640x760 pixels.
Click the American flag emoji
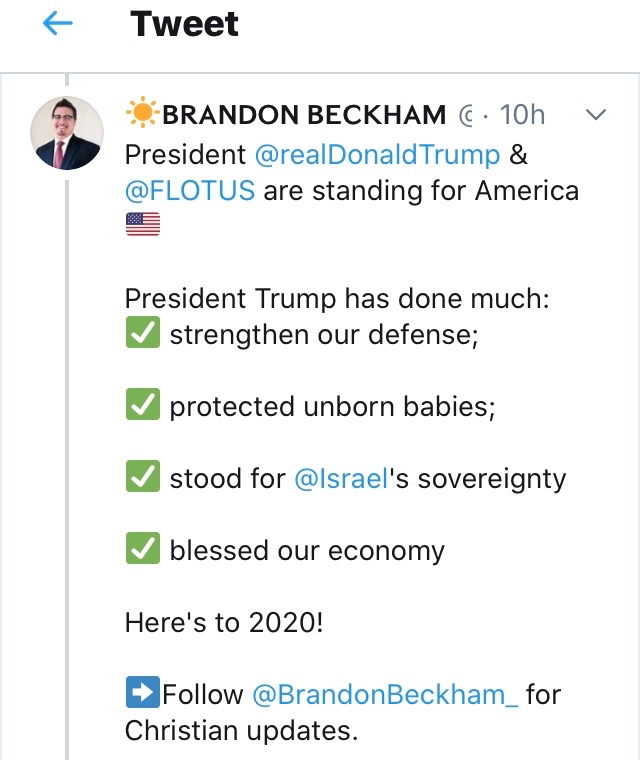(x=143, y=225)
